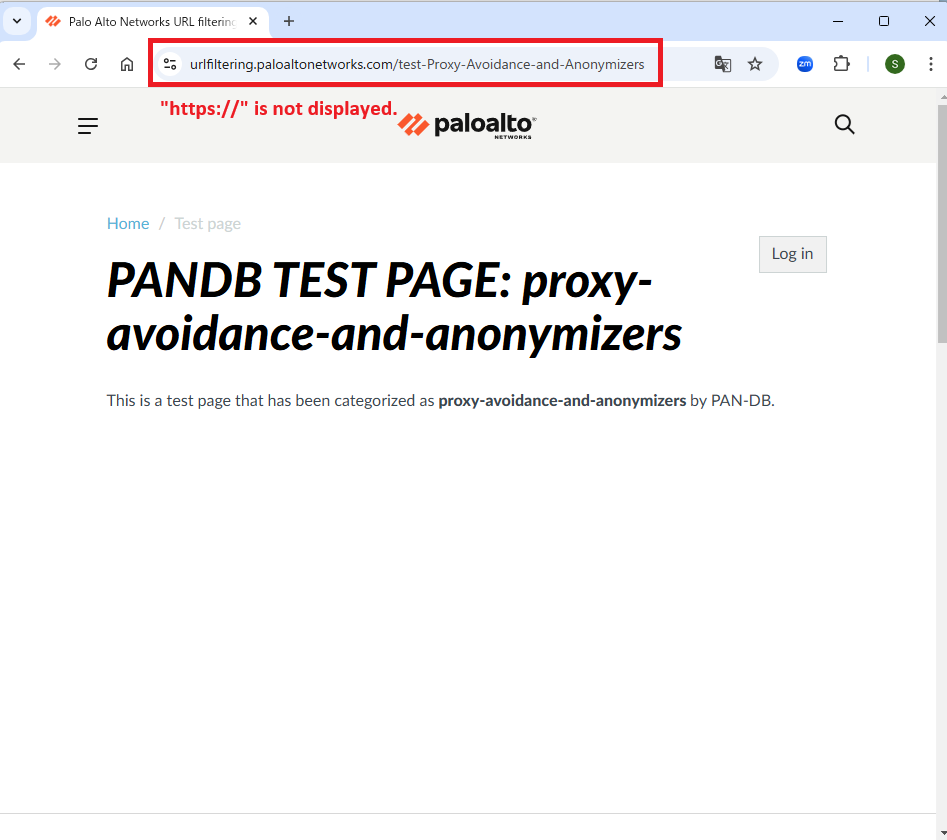Go back to the previous page
This screenshot has height=840, width=947.
(19, 64)
